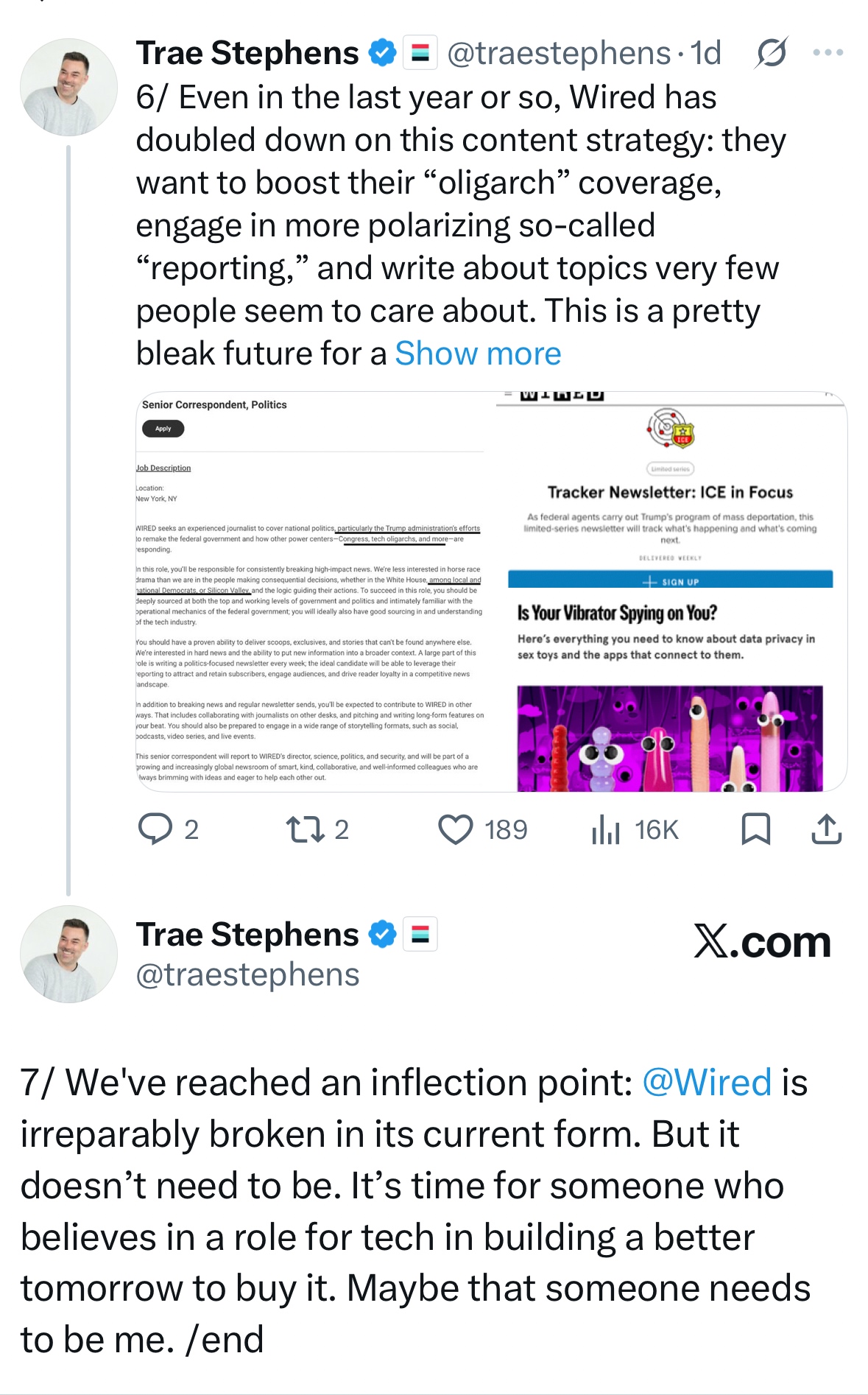Repost tweet 6 using the retweet icon
The height and width of the screenshot is (1395, 868).
coord(306,829)
